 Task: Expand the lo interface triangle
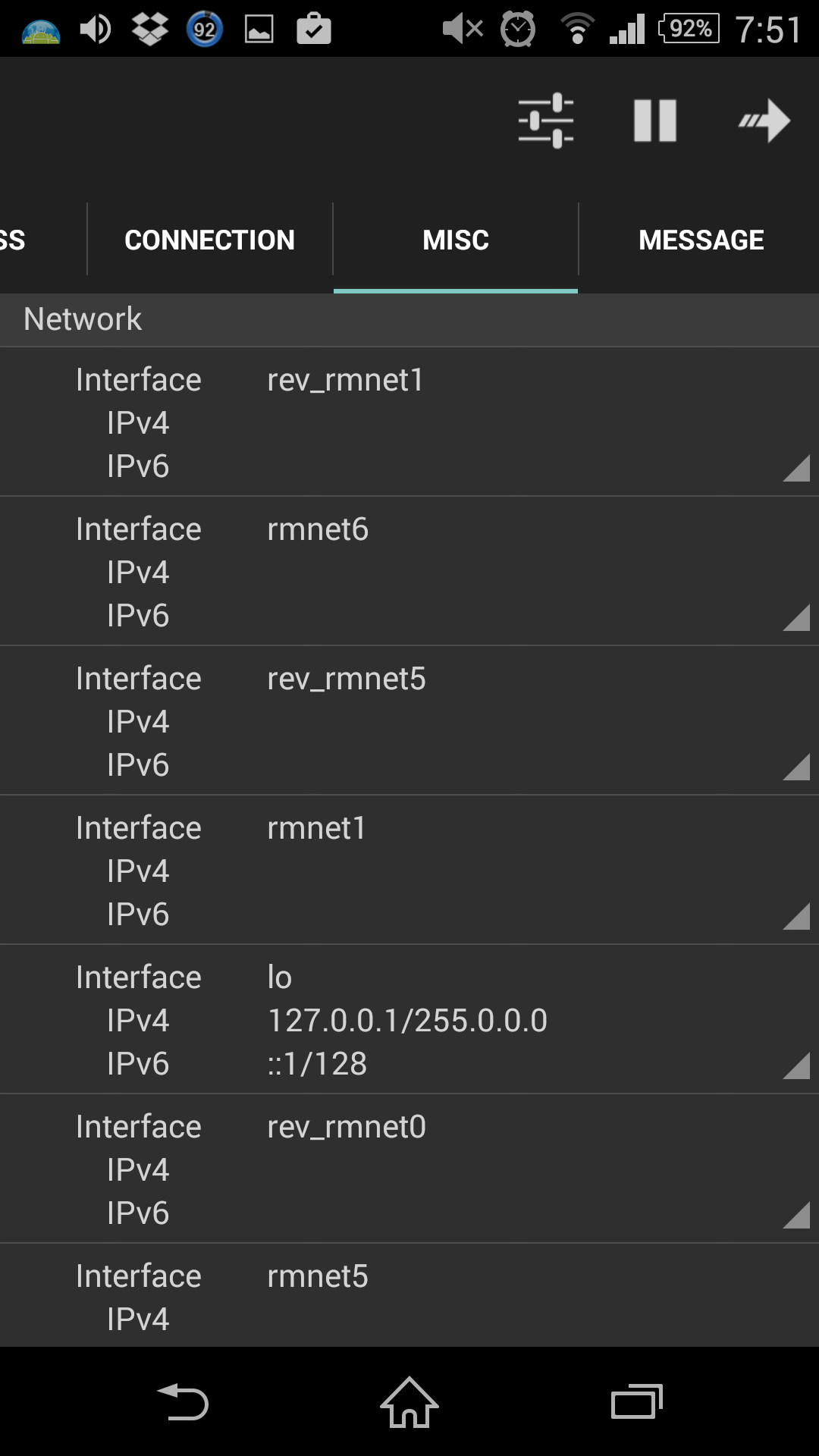pyautogui.click(x=796, y=1065)
